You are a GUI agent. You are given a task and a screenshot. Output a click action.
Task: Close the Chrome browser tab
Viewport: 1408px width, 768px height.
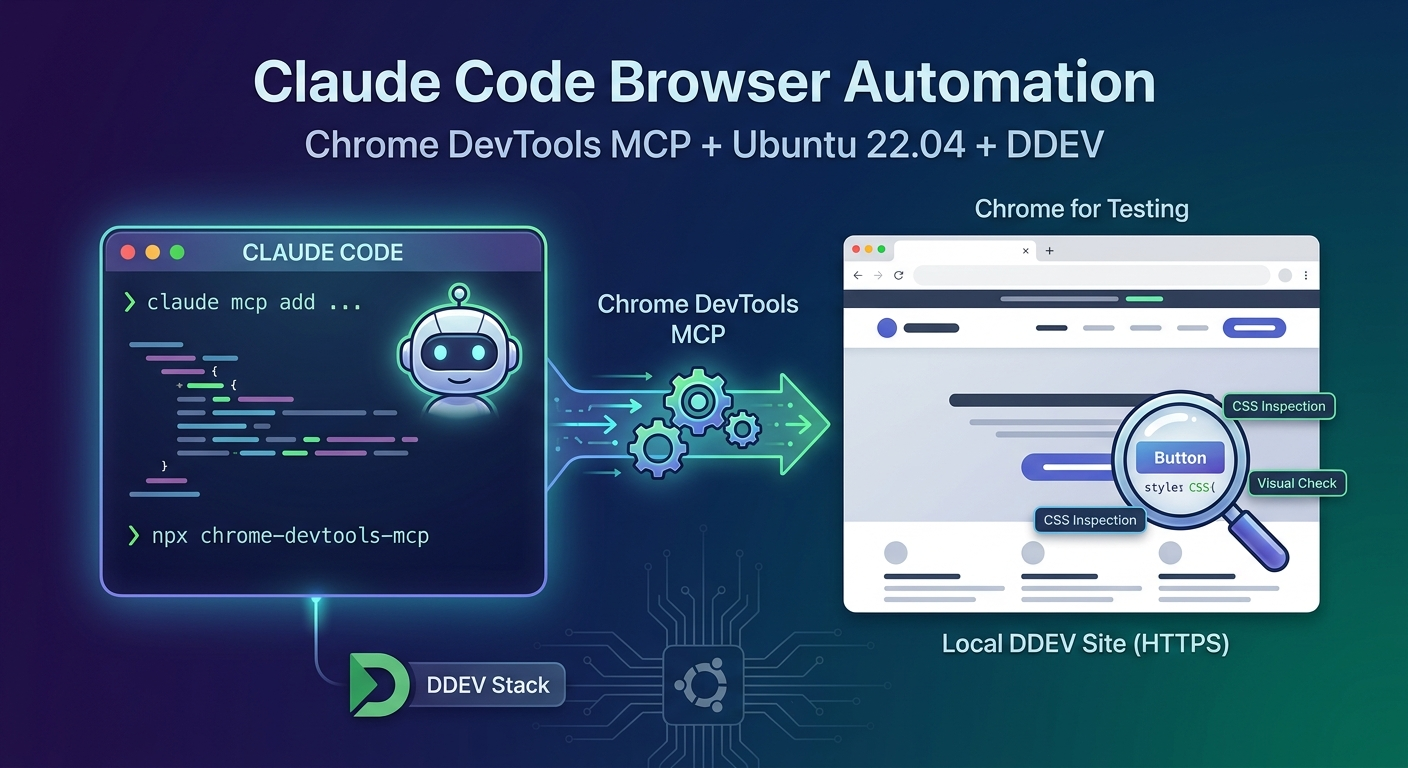(x=1025, y=251)
